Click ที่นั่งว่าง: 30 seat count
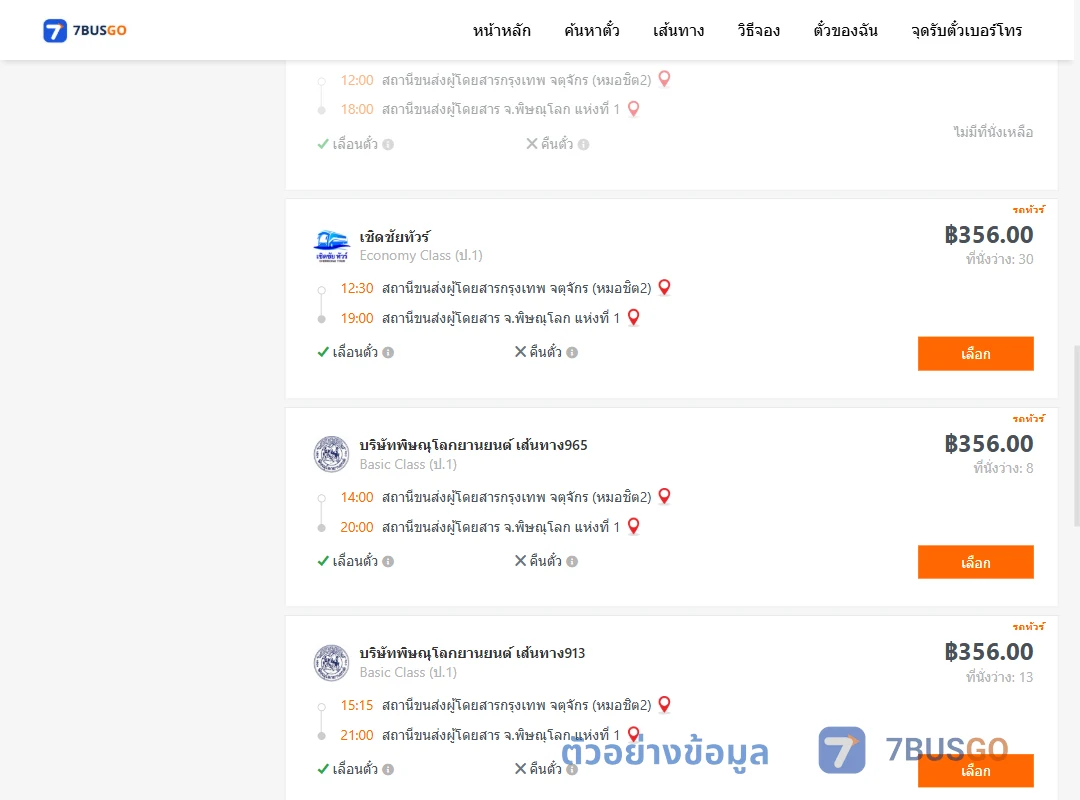The image size is (1080, 800). [999, 259]
